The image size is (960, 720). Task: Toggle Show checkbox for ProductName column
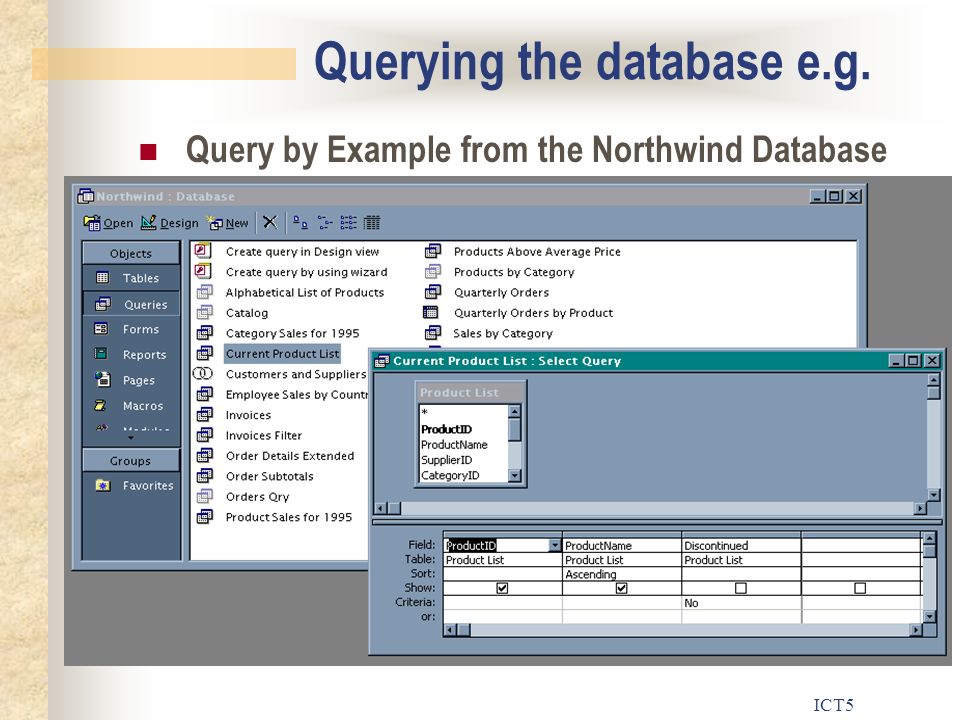pyautogui.click(x=621, y=588)
